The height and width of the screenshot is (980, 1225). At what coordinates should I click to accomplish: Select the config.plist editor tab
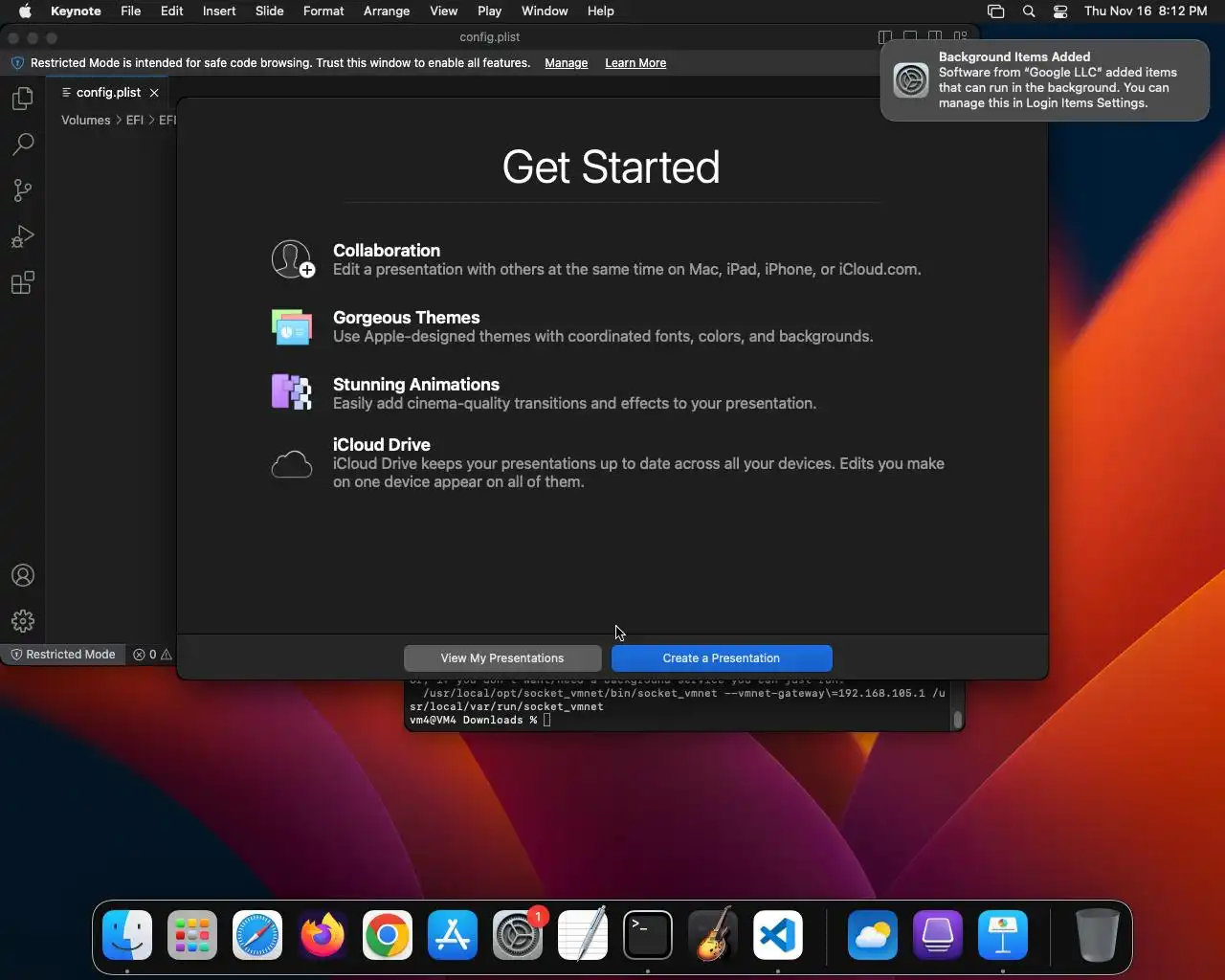click(109, 93)
